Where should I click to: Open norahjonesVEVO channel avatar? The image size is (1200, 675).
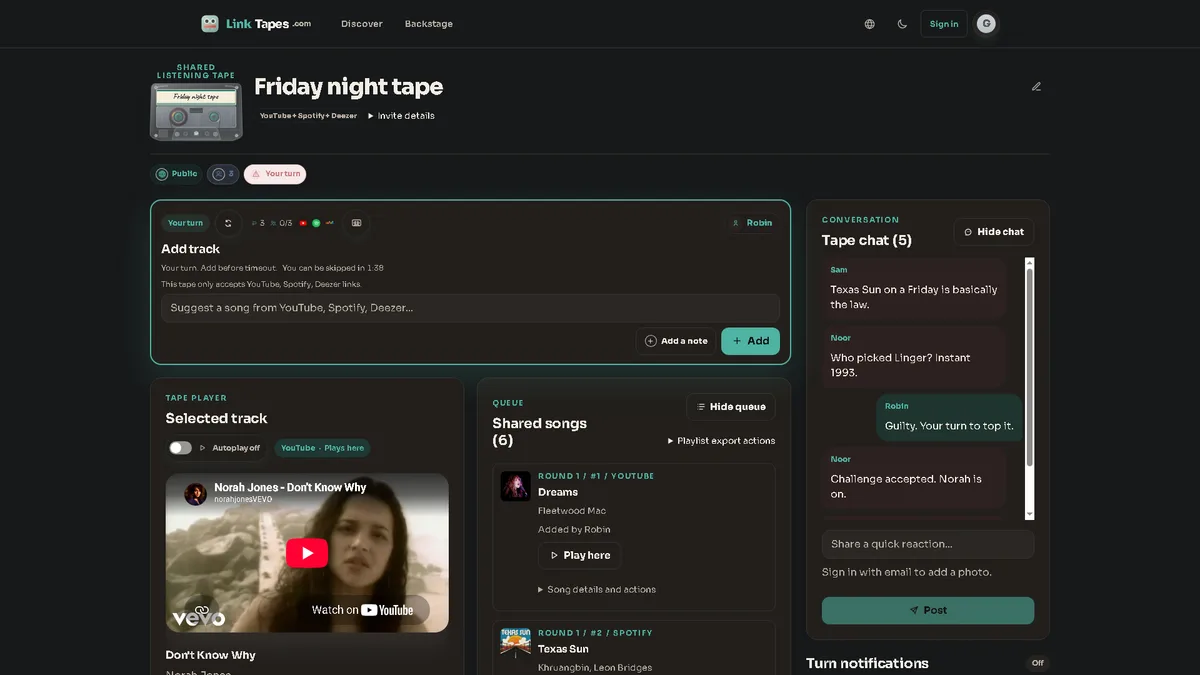195,494
